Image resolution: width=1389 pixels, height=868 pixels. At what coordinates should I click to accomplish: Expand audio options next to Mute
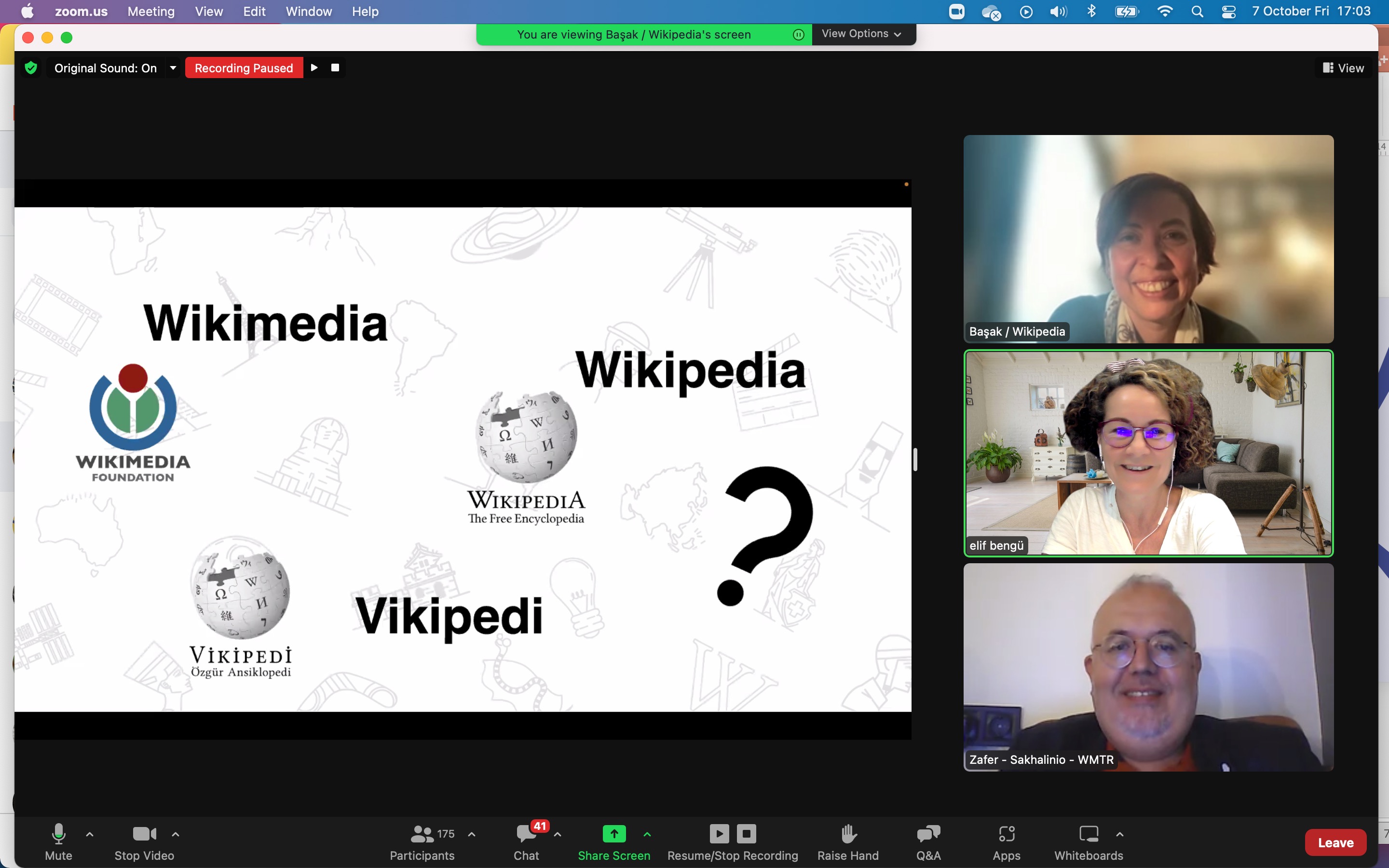coord(90,834)
